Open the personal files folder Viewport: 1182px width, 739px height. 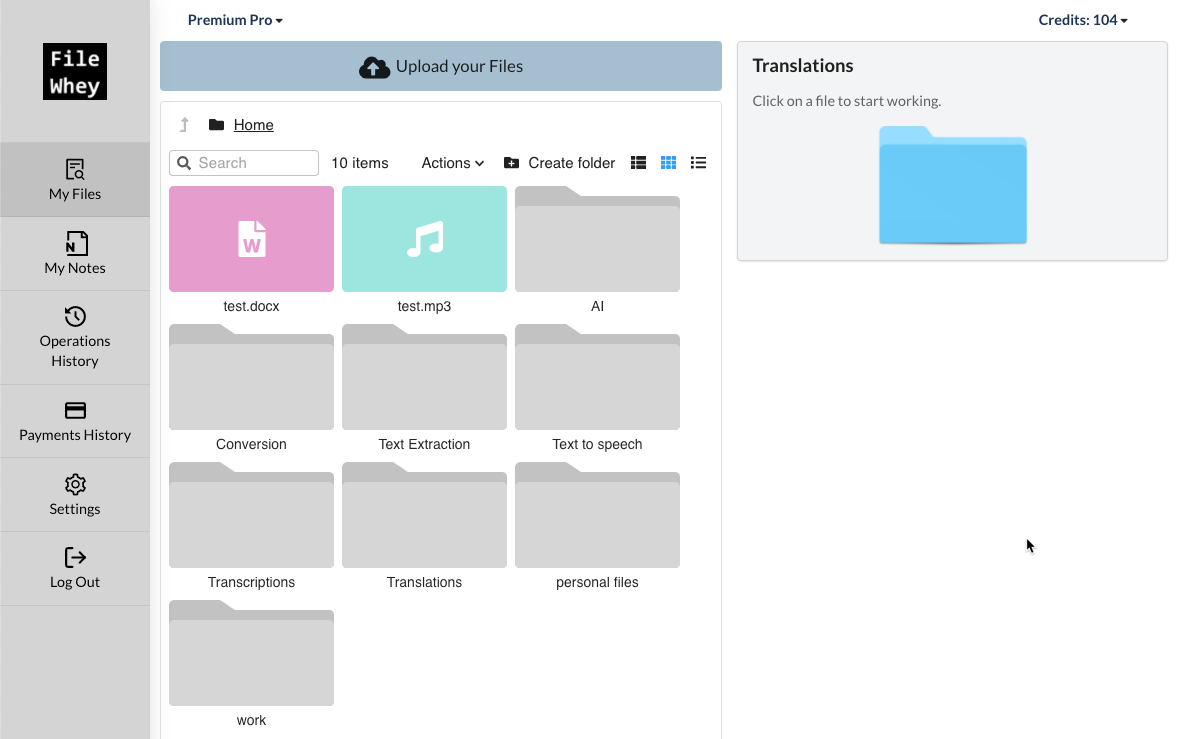(x=597, y=515)
